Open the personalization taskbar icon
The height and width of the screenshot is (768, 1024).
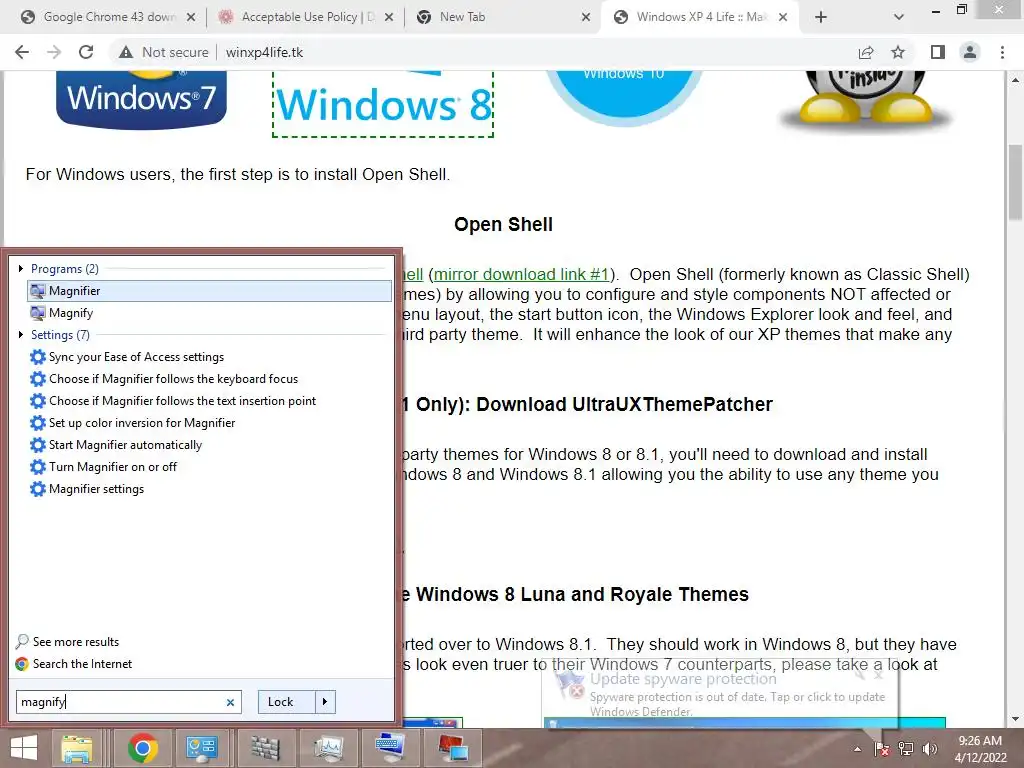coord(453,748)
